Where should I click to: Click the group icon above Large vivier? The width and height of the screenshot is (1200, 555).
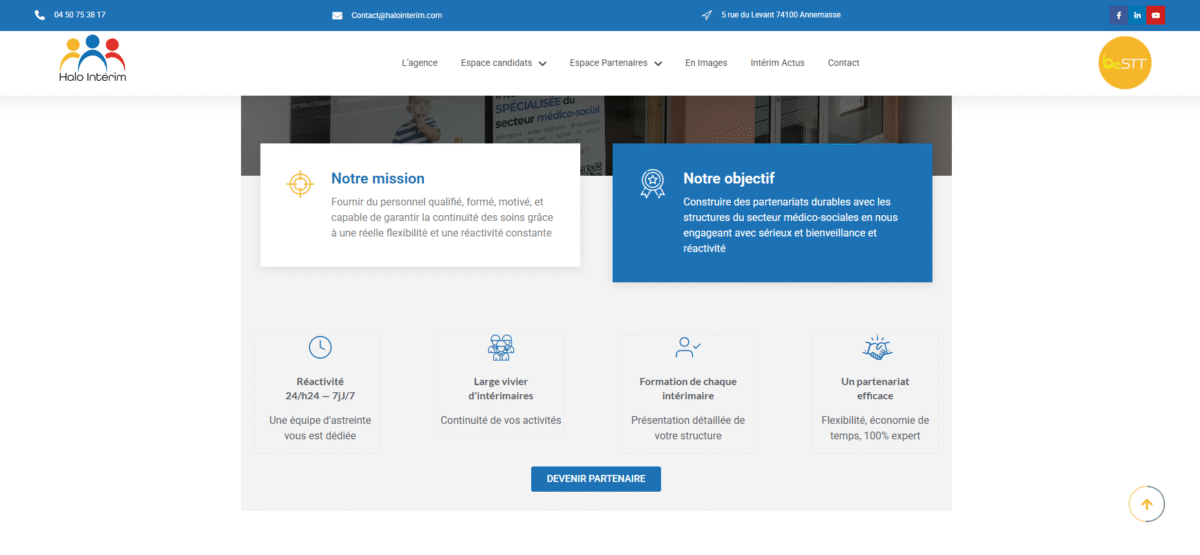click(501, 347)
